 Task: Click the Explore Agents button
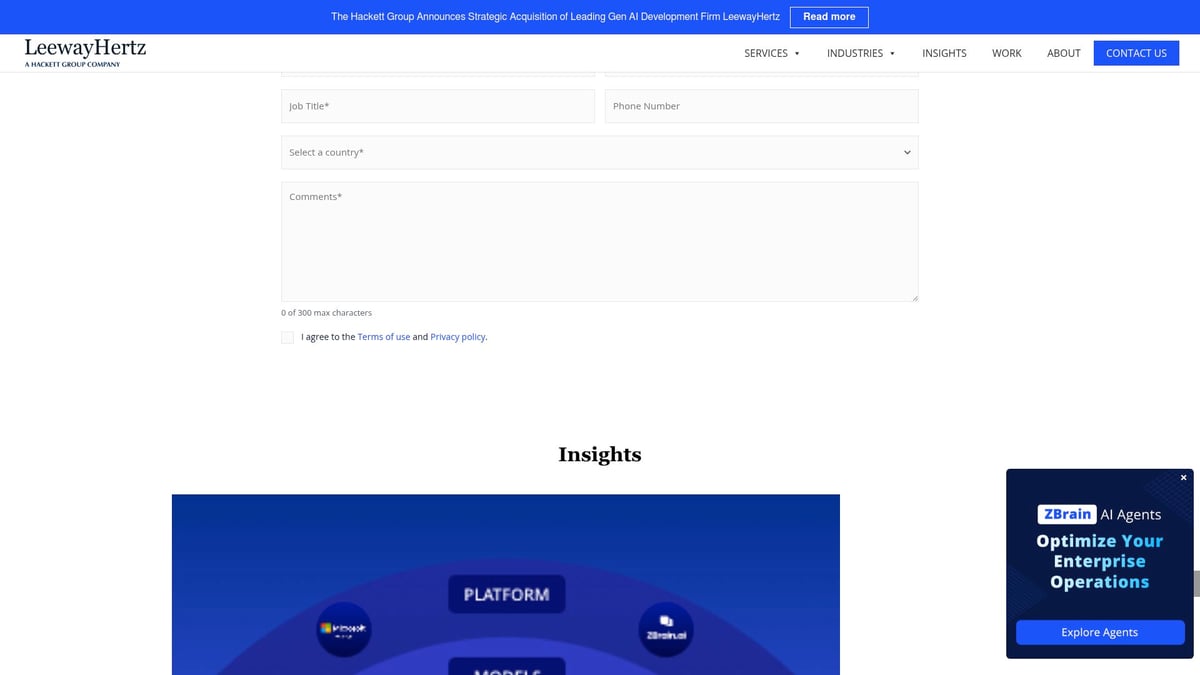1099,632
